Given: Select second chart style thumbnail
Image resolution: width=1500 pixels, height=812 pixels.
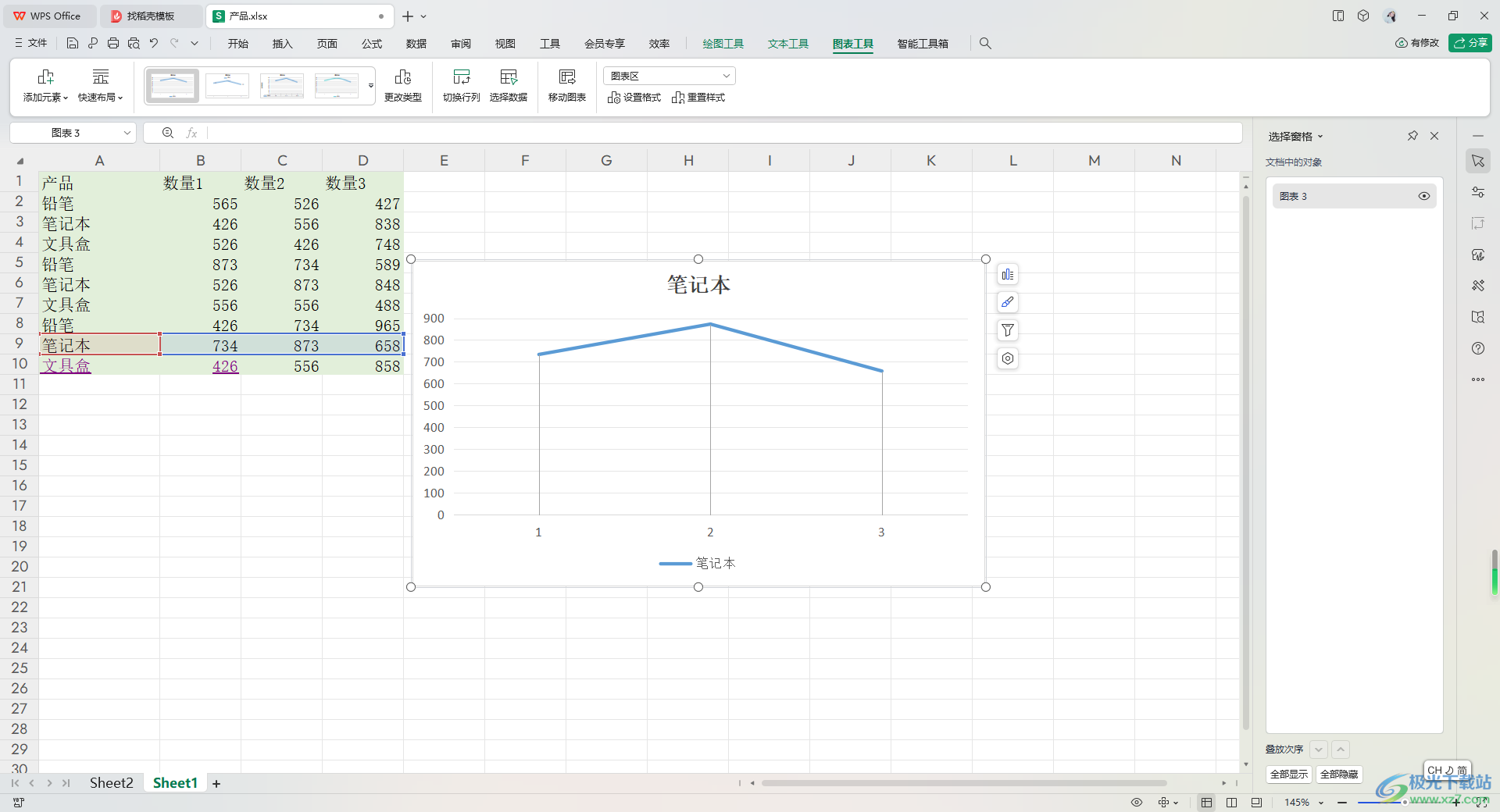Looking at the screenshot, I should tap(227, 86).
